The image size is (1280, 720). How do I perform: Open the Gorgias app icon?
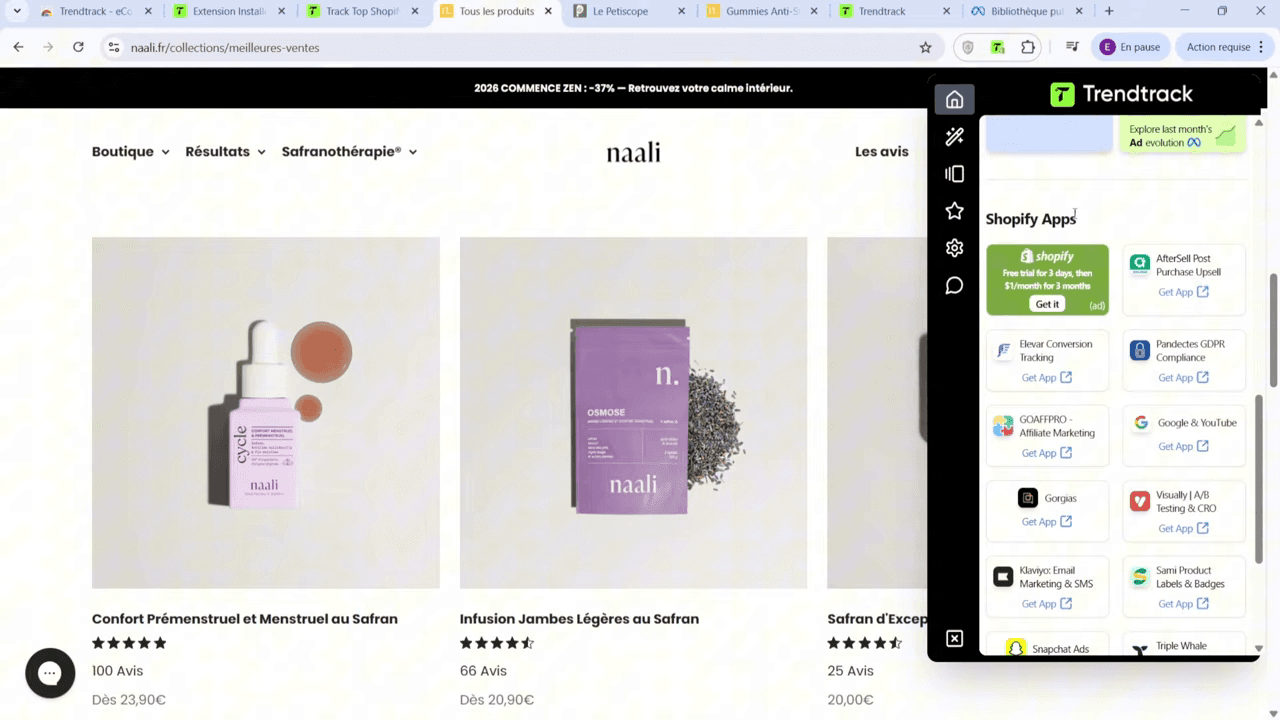[x=1028, y=498]
